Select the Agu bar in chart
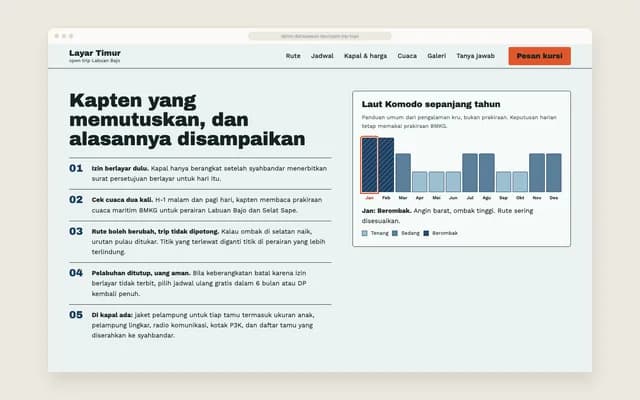The width and height of the screenshot is (640, 400). pyautogui.click(x=487, y=173)
